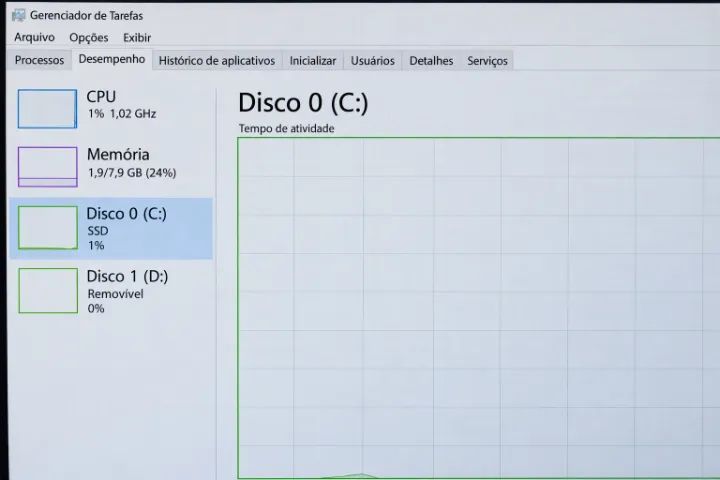Select Disco 0 (C:) sidebar label

126,214
